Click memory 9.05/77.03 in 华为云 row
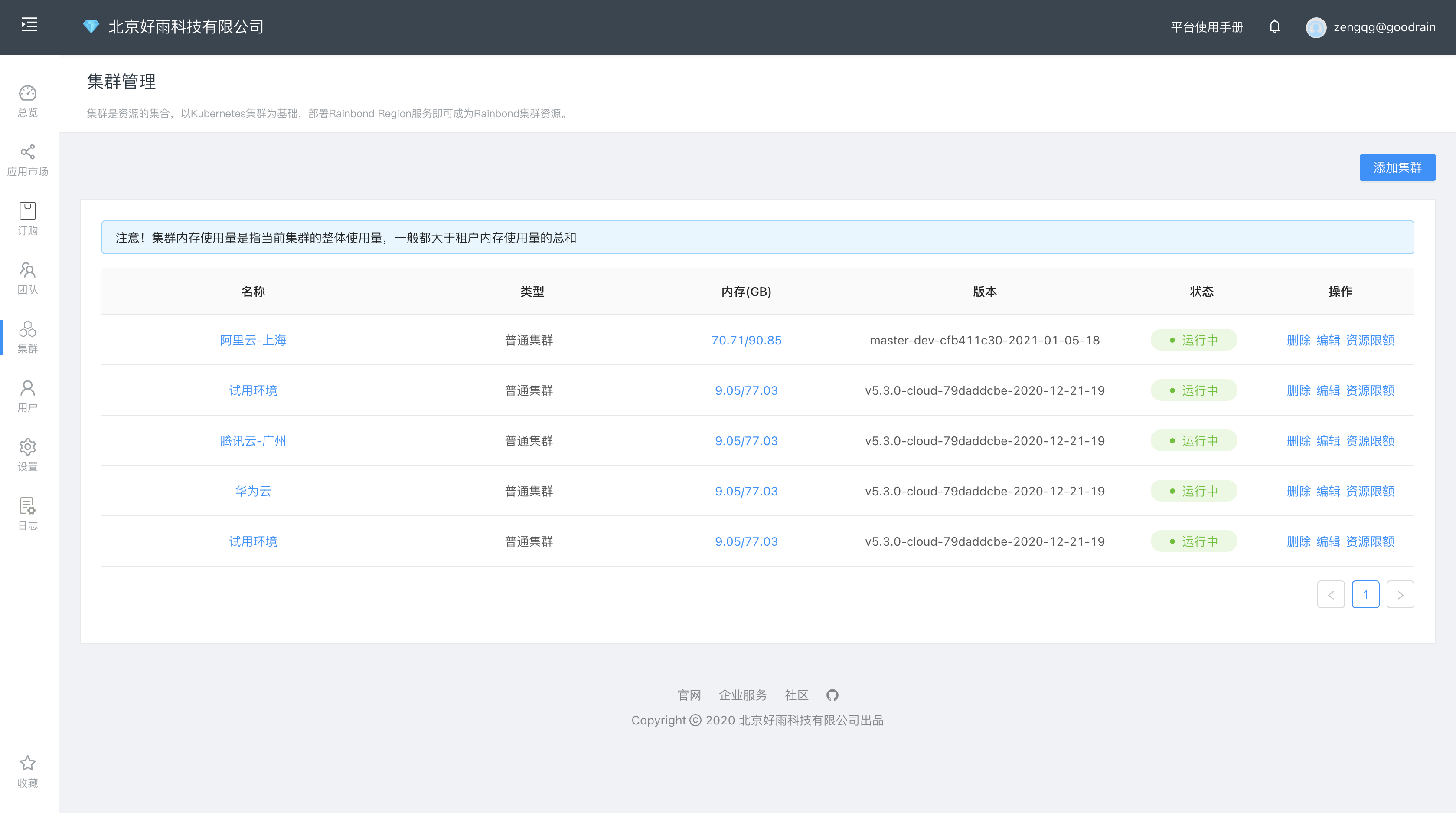The width and height of the screenshot is (1456, 813). pos(746,491)
